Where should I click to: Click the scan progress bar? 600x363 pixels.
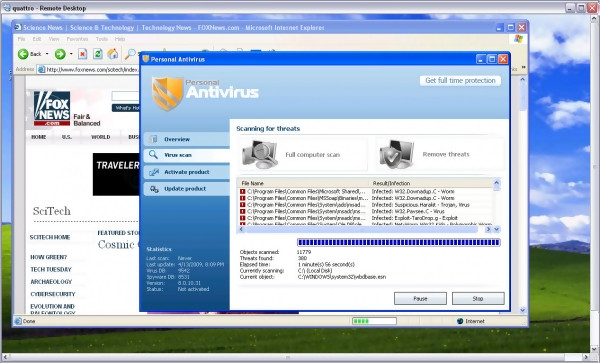398,242
